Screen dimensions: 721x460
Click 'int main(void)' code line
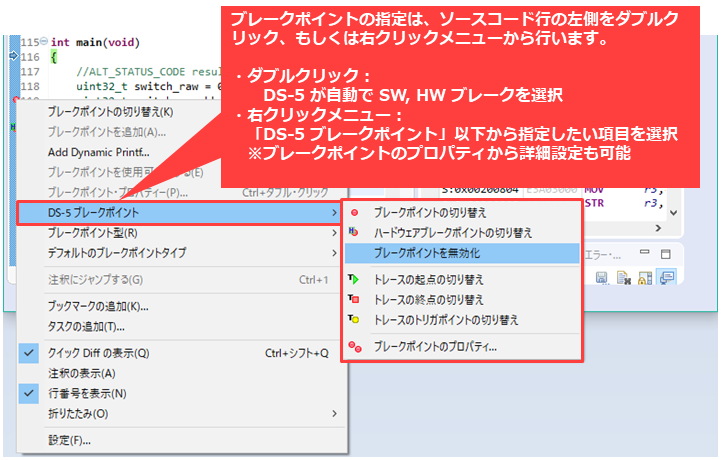pyautogui.click(x=95, y=42)
